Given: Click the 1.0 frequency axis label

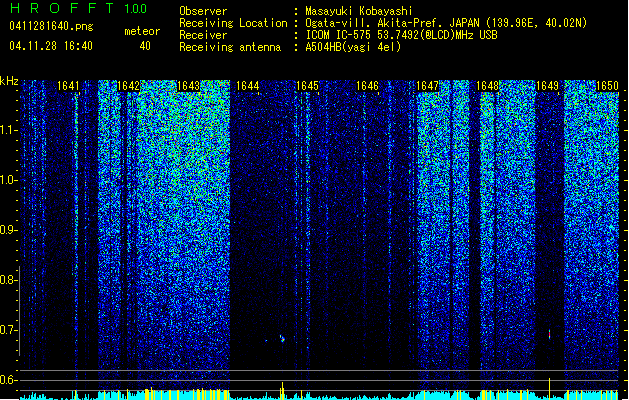Looking at the screenshot, I should click(x=8, y=180).
